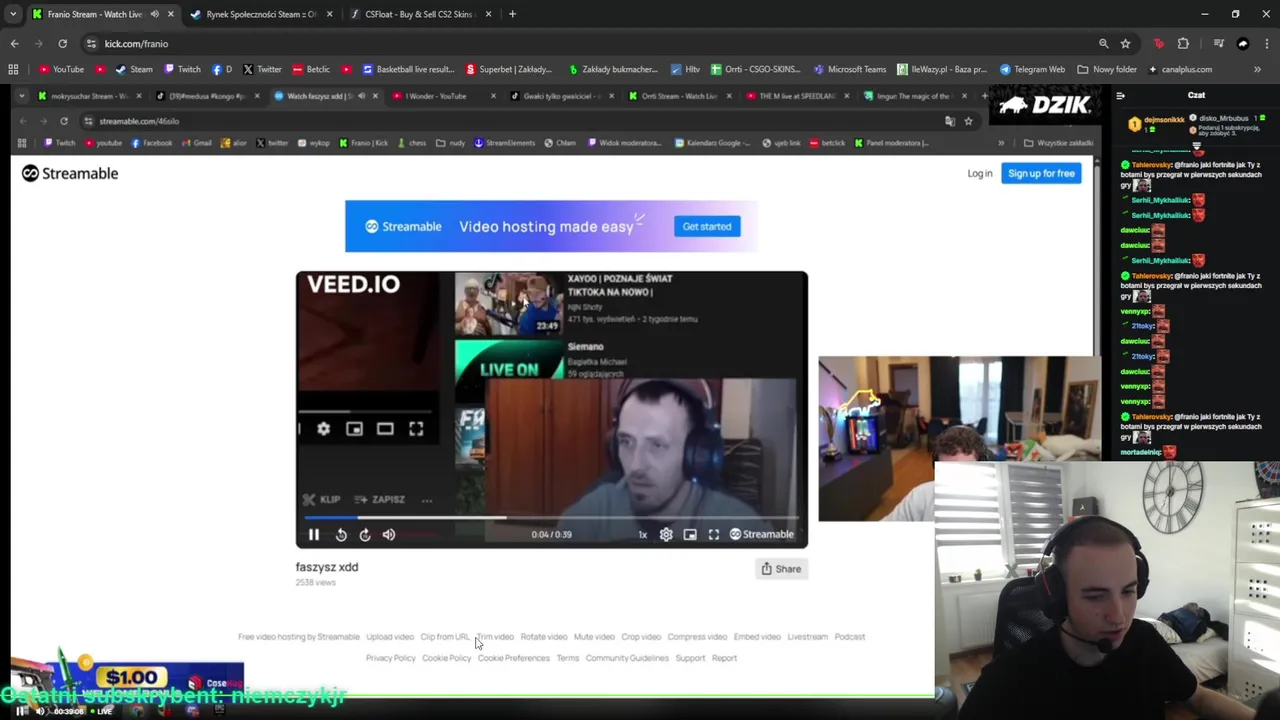1280x720 pixels.
Task: Reload the kick.com/franio page
Action: 62,44
